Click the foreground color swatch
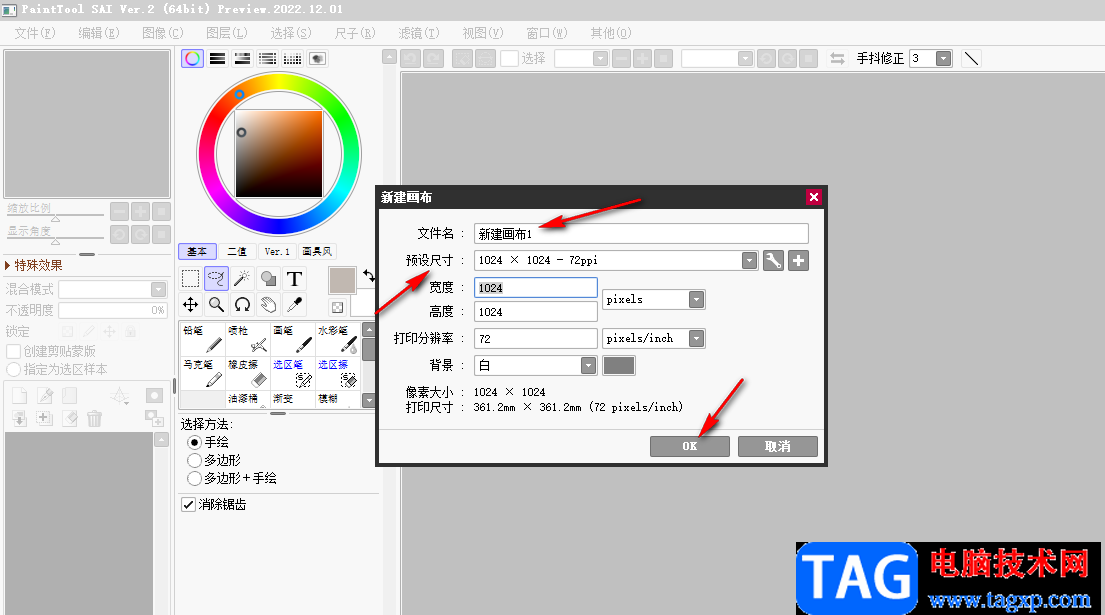The width and height of the screenshot is (1105, 615). 342,280
